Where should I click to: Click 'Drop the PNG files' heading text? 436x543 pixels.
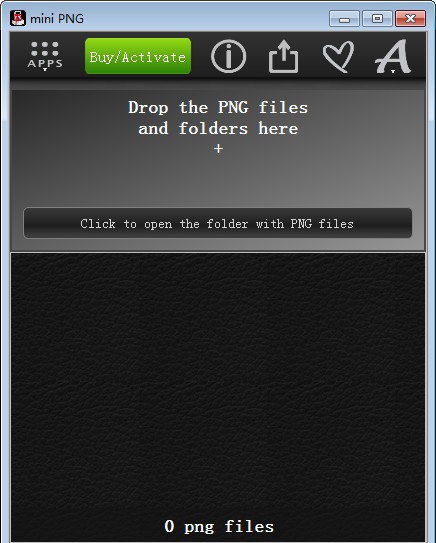[x=218, y=107]
